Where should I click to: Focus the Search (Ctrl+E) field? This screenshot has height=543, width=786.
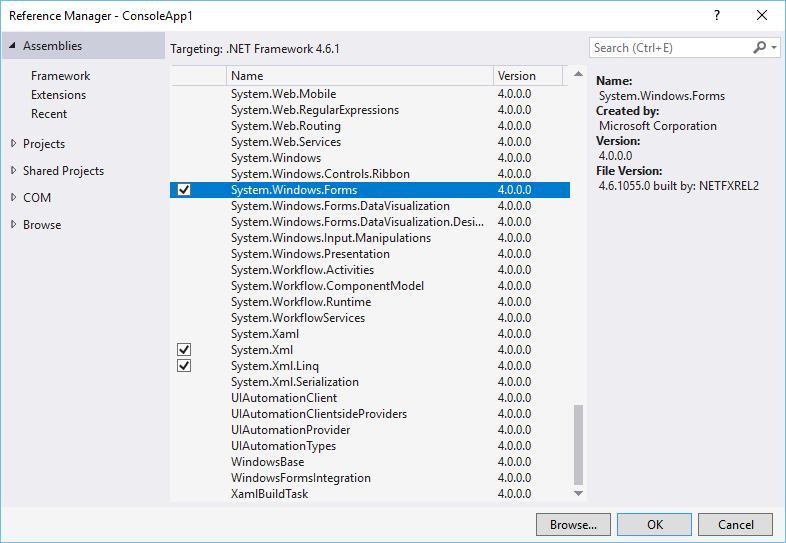(x=668, y=48)
